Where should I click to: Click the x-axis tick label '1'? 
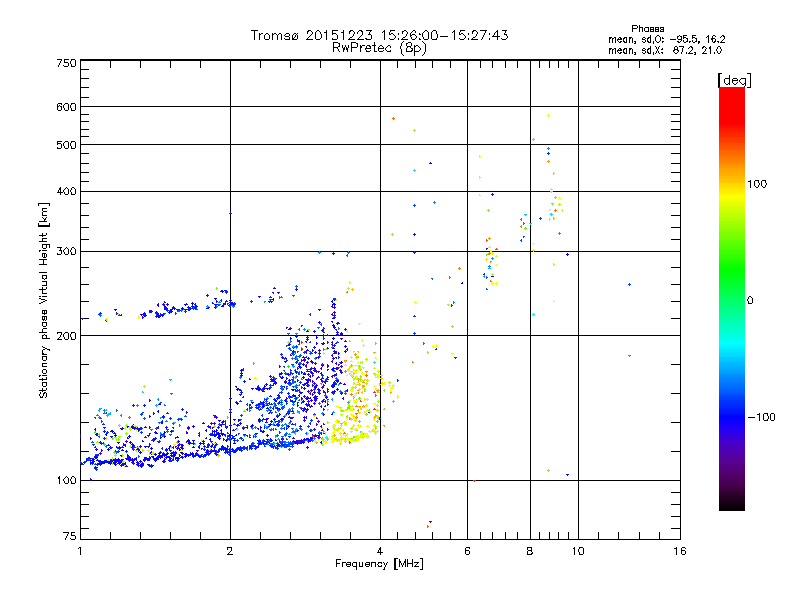(80, 551)
